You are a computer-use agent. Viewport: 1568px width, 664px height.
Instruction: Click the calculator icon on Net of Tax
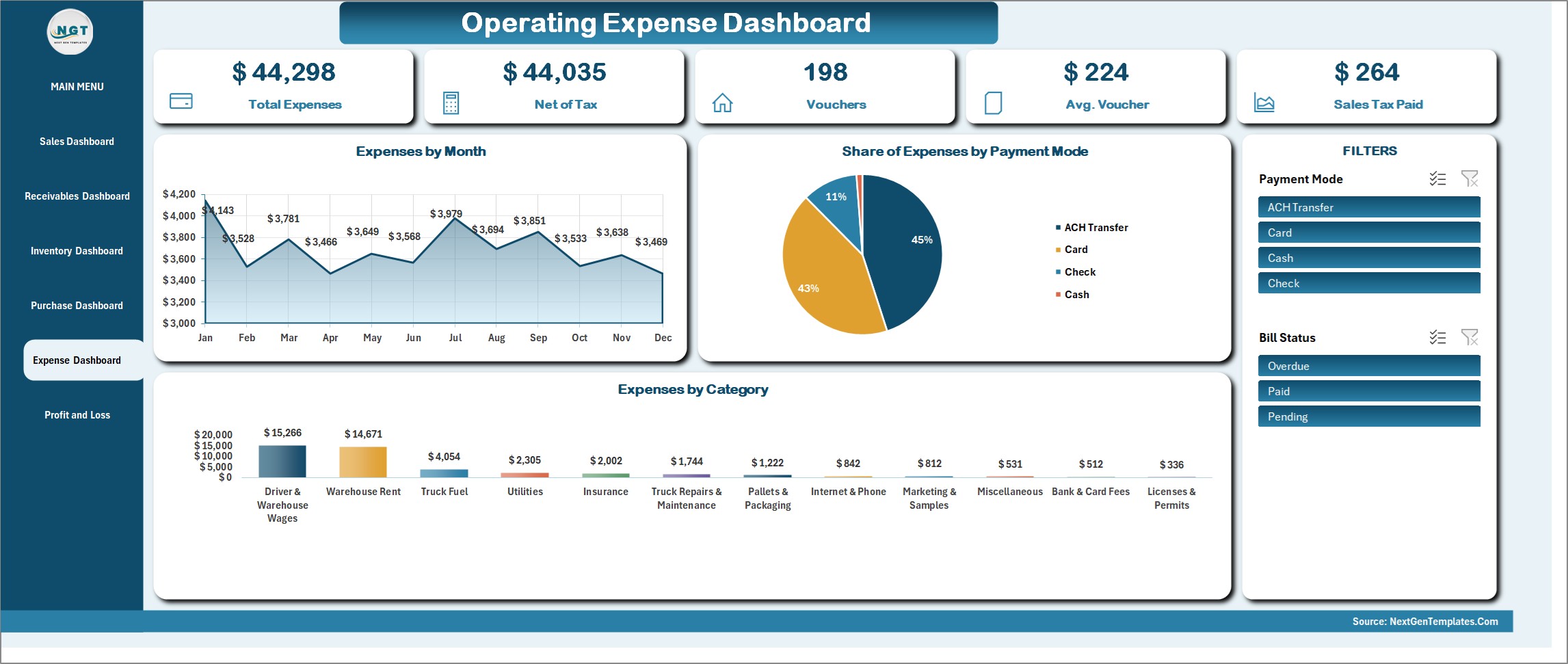point(451,103)
